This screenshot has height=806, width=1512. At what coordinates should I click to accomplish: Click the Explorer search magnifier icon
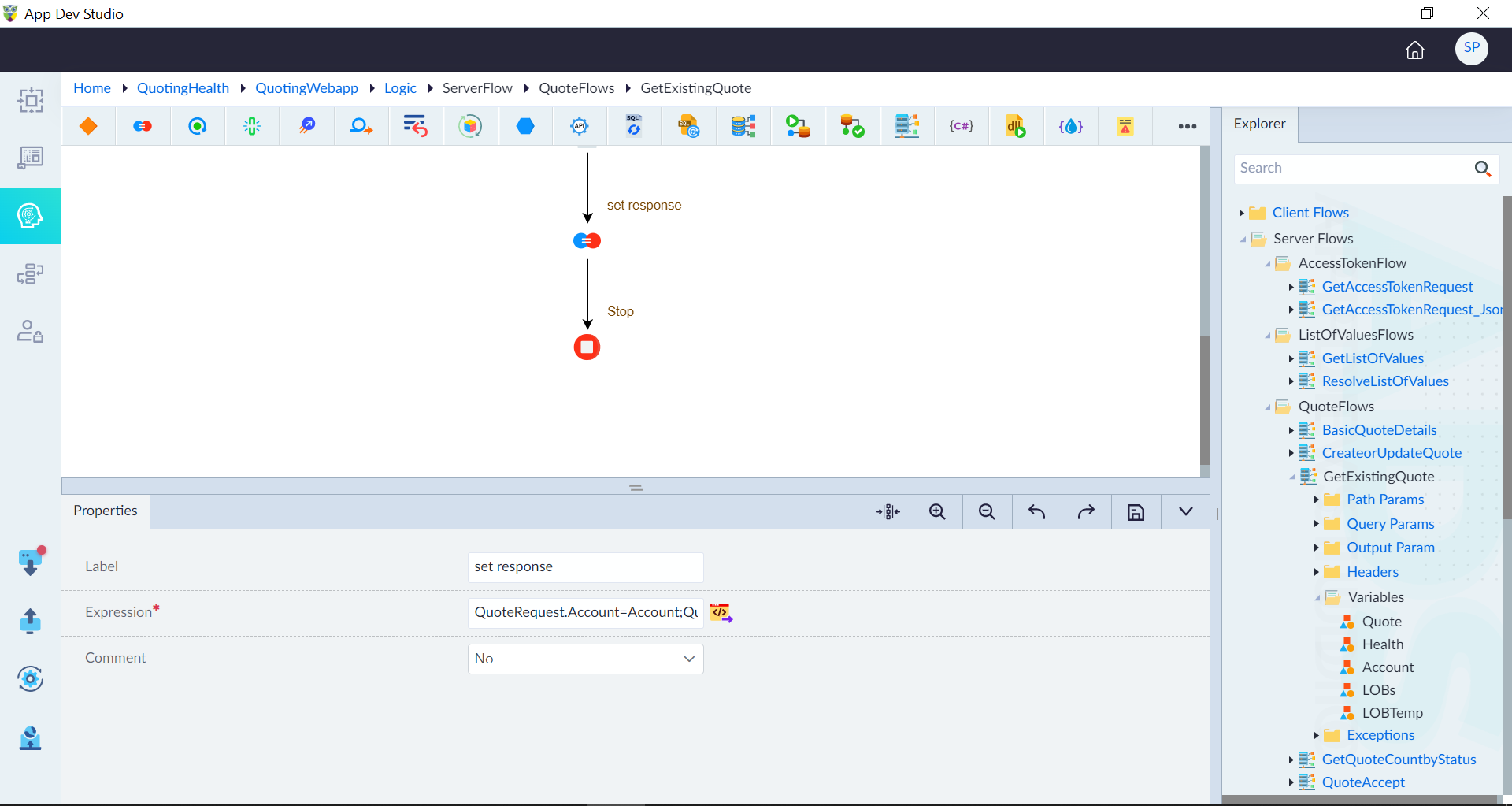tap(1482, 169)
